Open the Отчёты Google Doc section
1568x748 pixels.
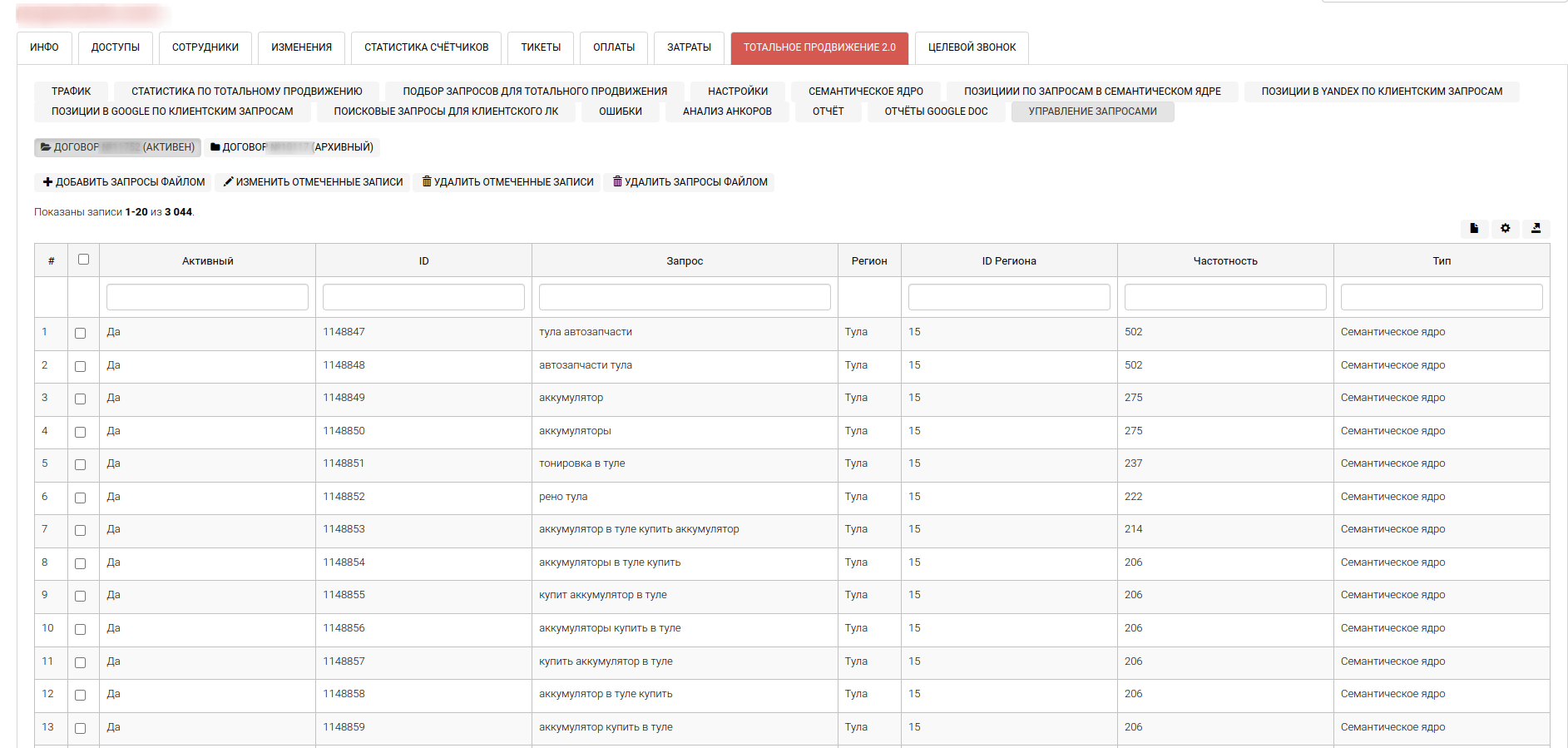coord(936,111)
